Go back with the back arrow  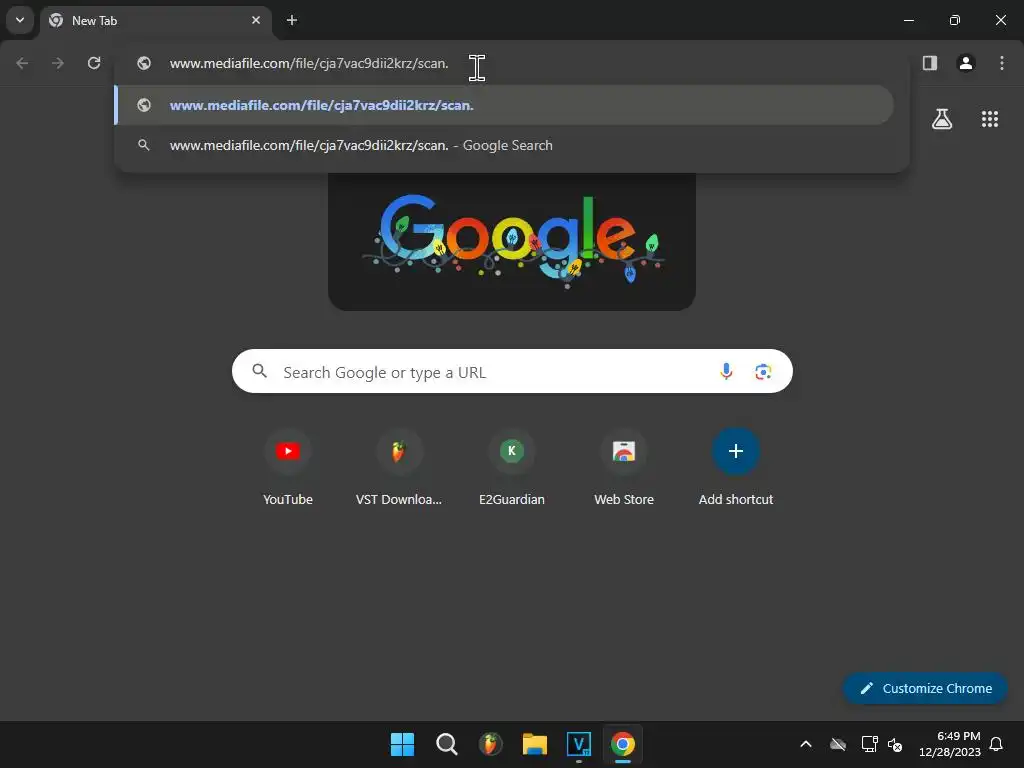[x=22, y=63]
